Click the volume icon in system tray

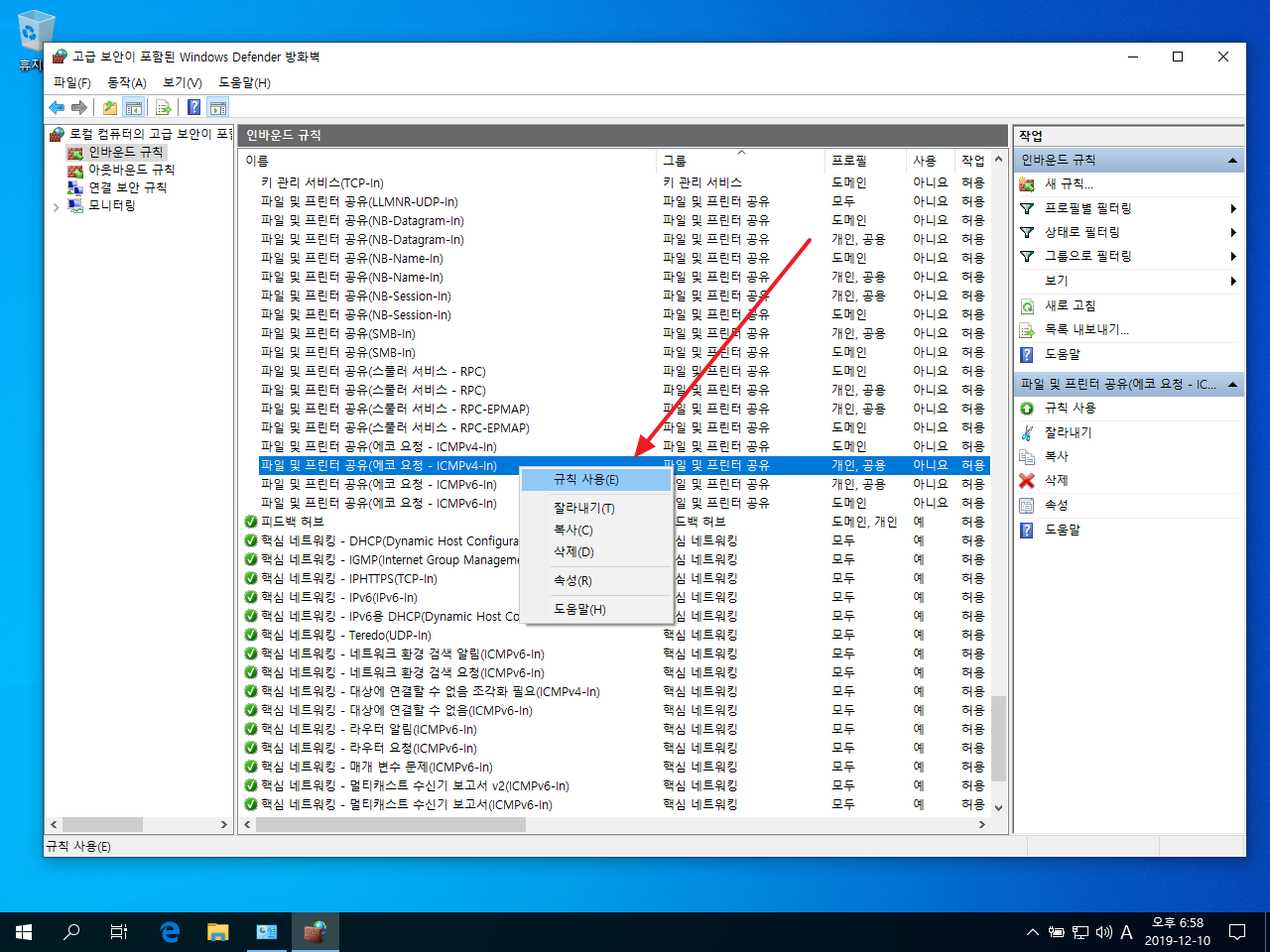[1104, 932]
